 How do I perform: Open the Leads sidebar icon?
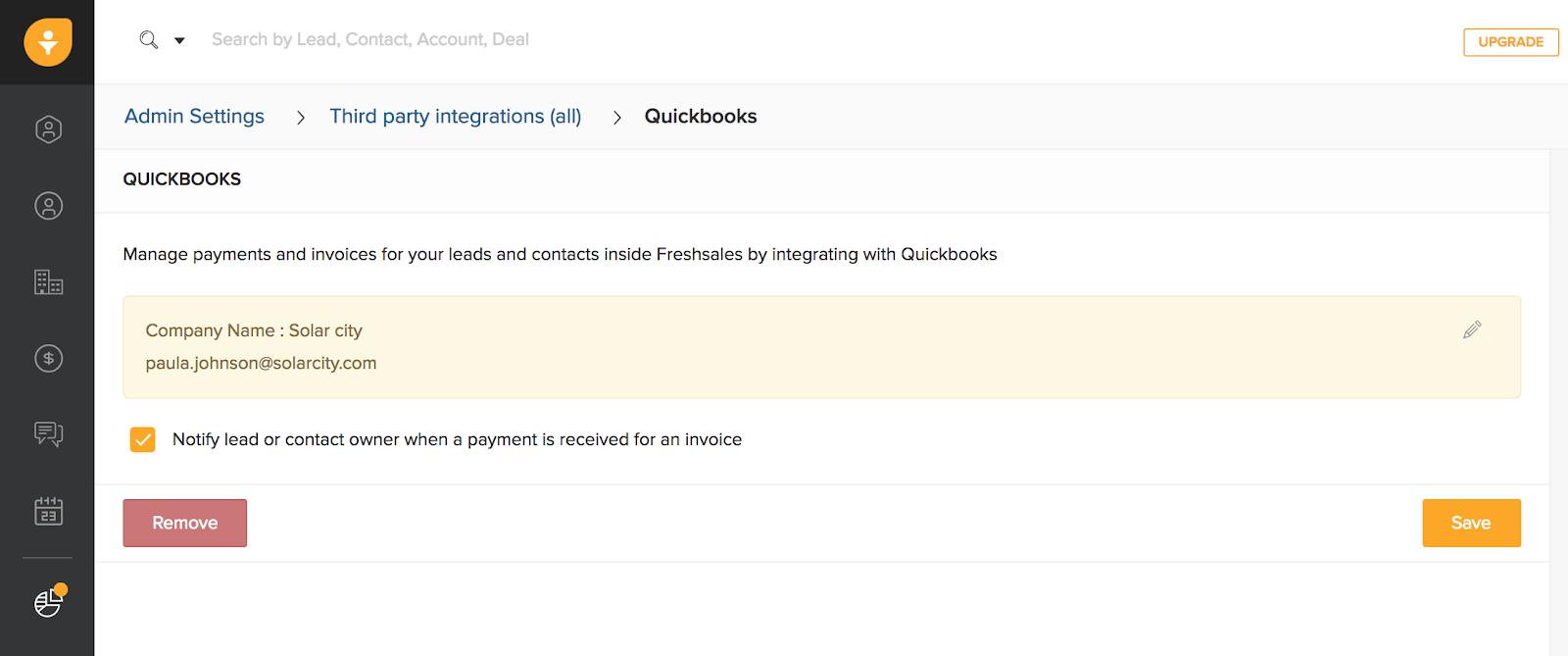click(48, 129)
